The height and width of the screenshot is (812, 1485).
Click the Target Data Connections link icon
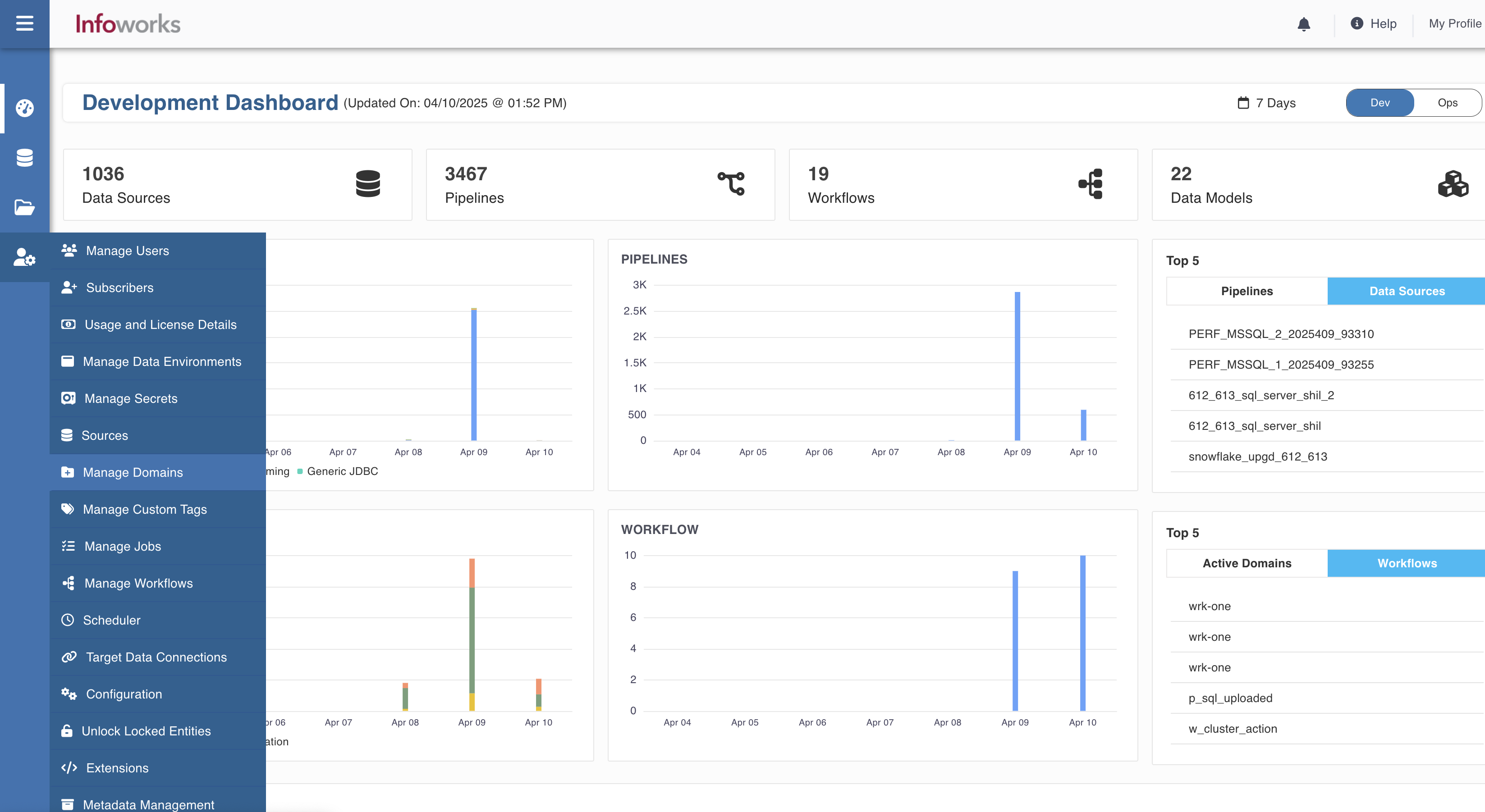click(x=69, y=657)
